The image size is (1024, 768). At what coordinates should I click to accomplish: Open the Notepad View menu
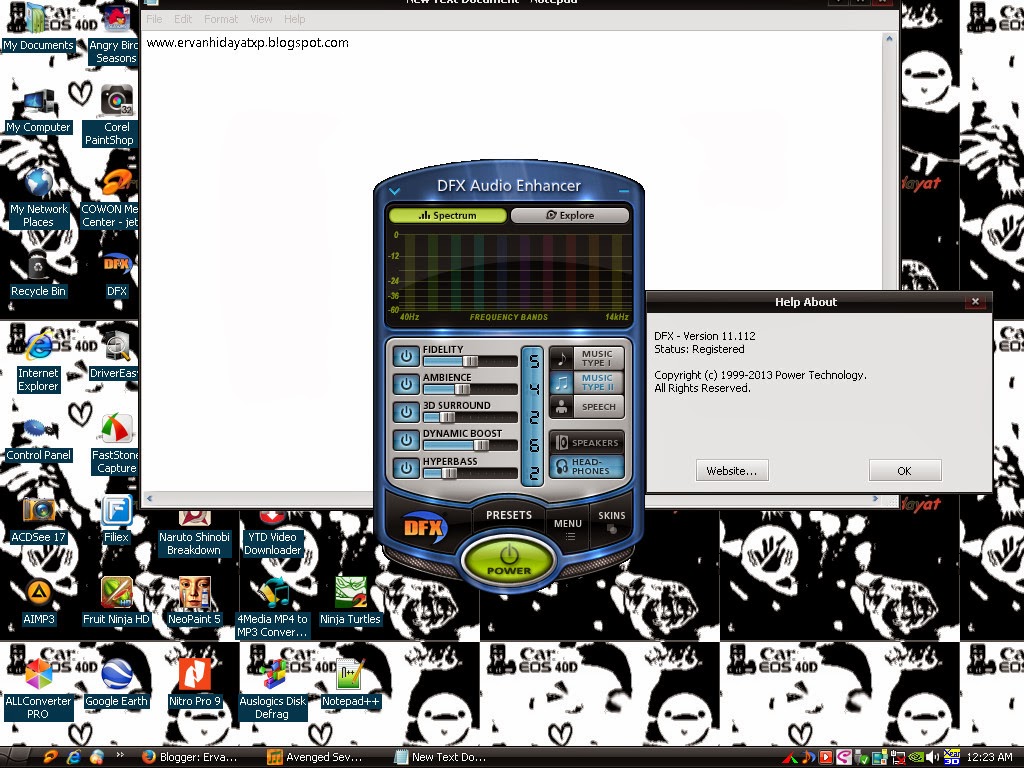pos(261,19)
